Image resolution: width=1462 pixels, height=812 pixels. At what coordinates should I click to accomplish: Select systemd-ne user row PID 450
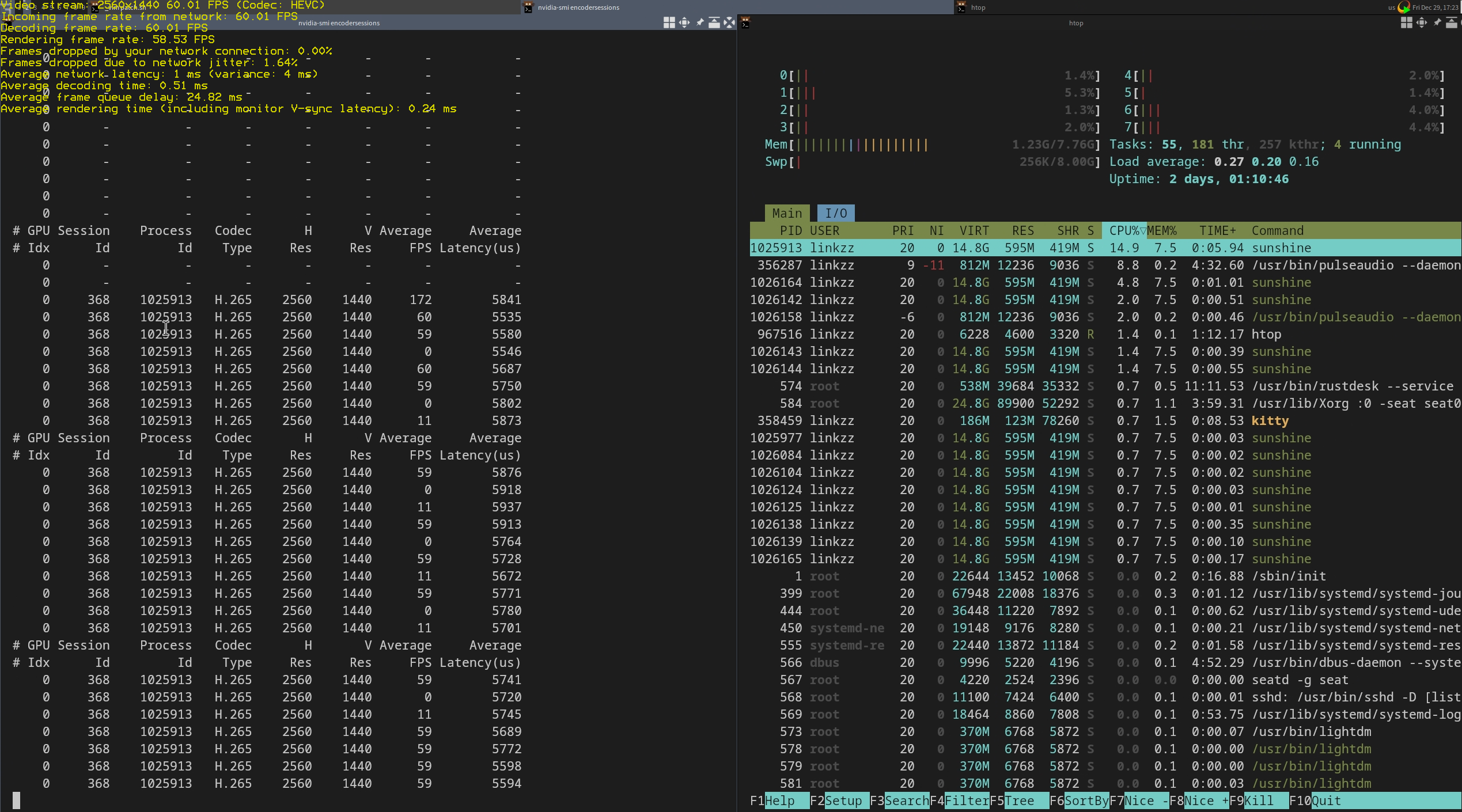pos(1105,628)
